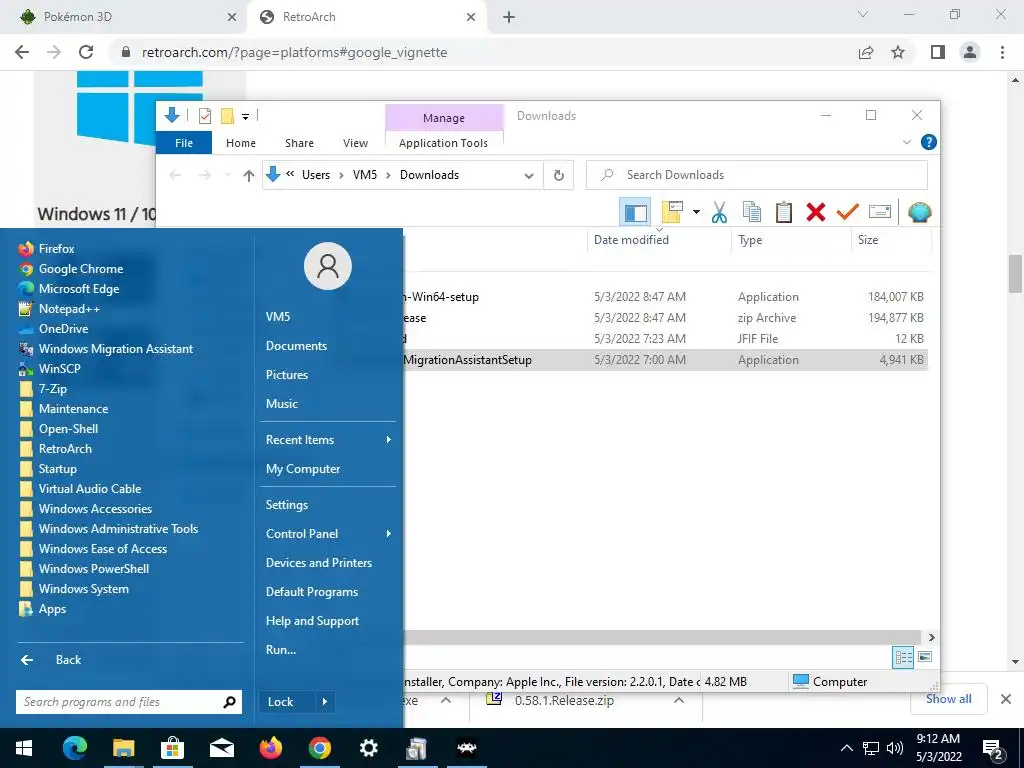Expand the Maintenance folder
Screen dimensions: 1024x768
(73, 409)
